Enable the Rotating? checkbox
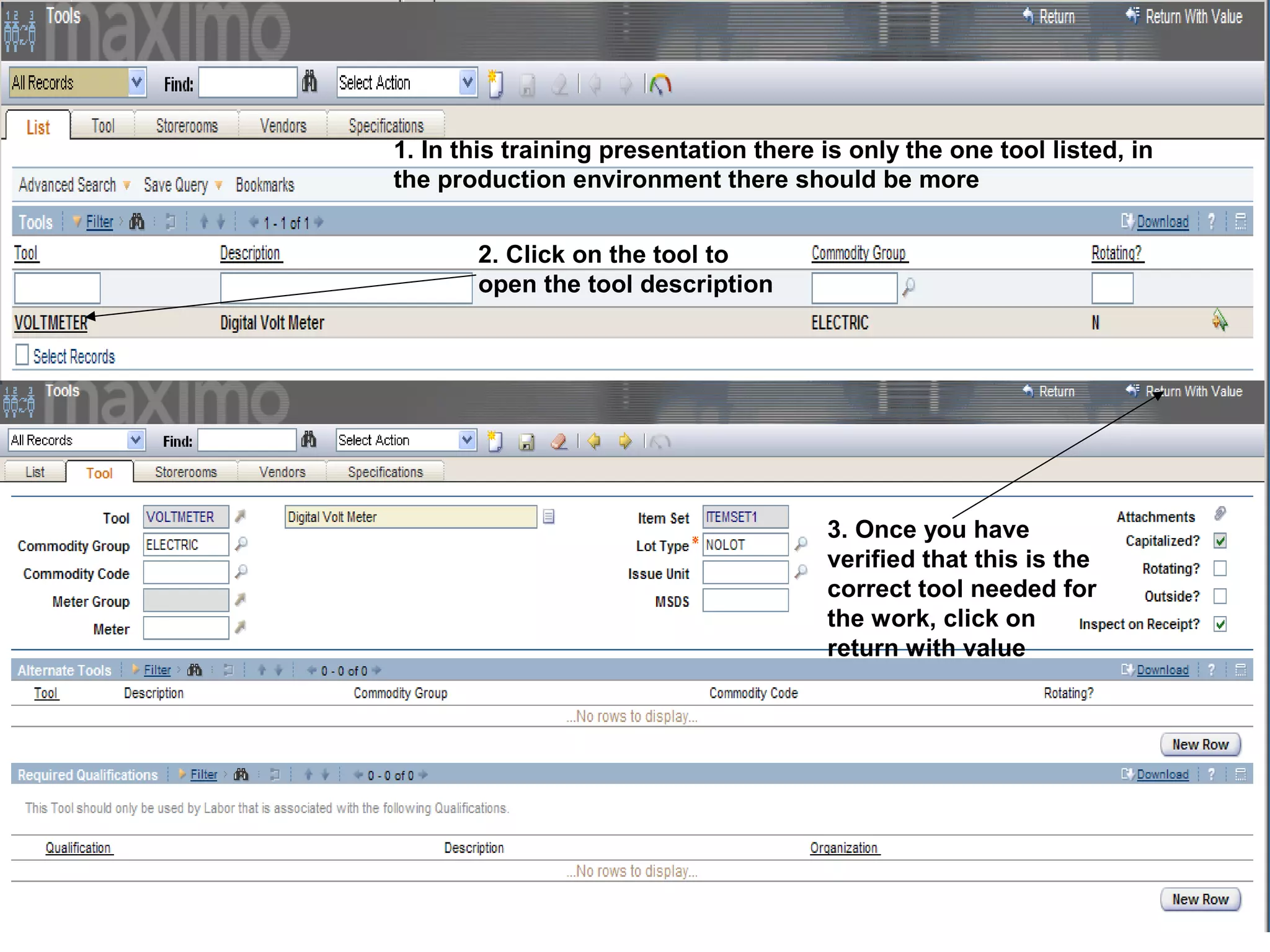 pos(1220,568)
